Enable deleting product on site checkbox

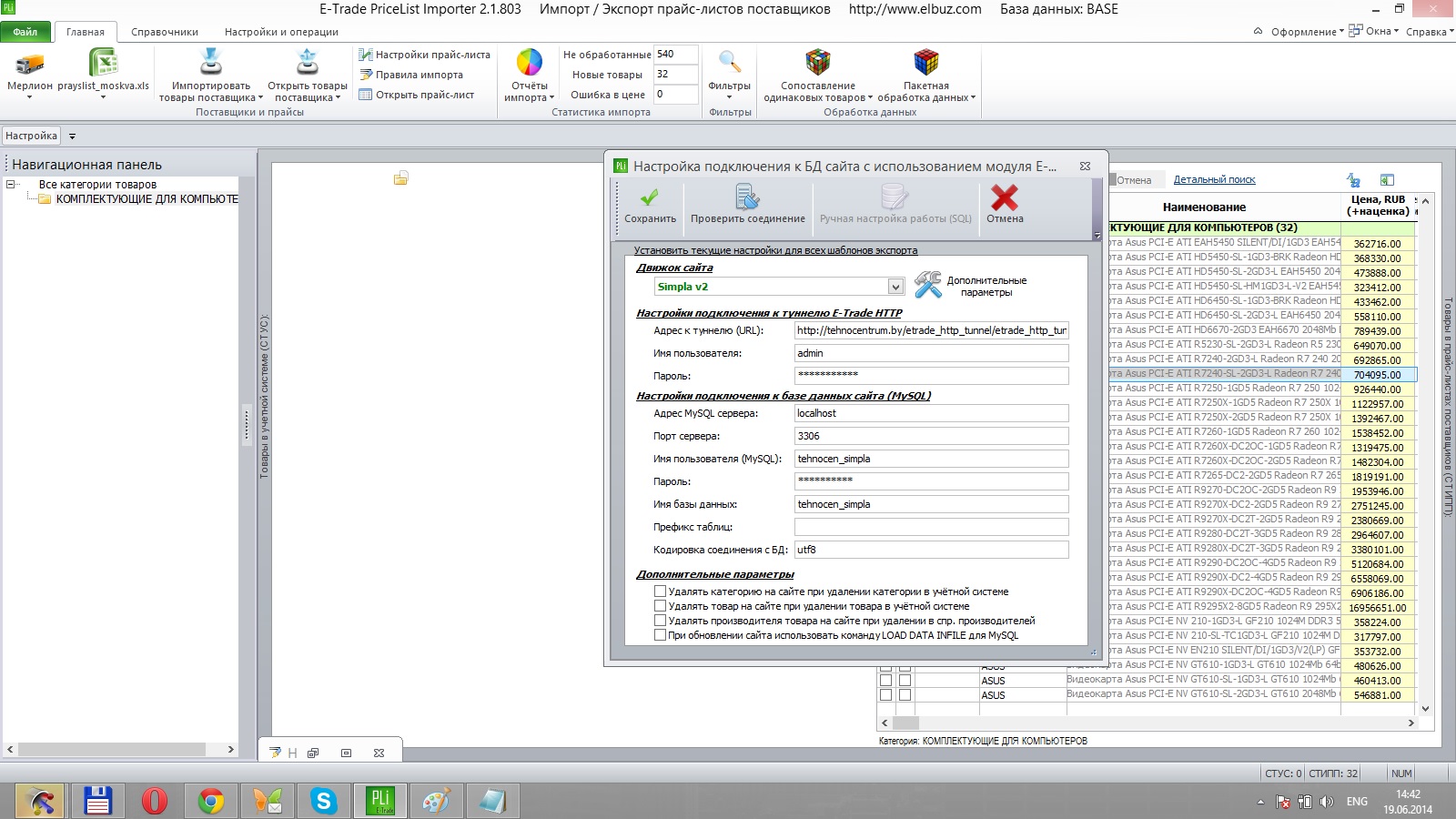pos(661,606)
